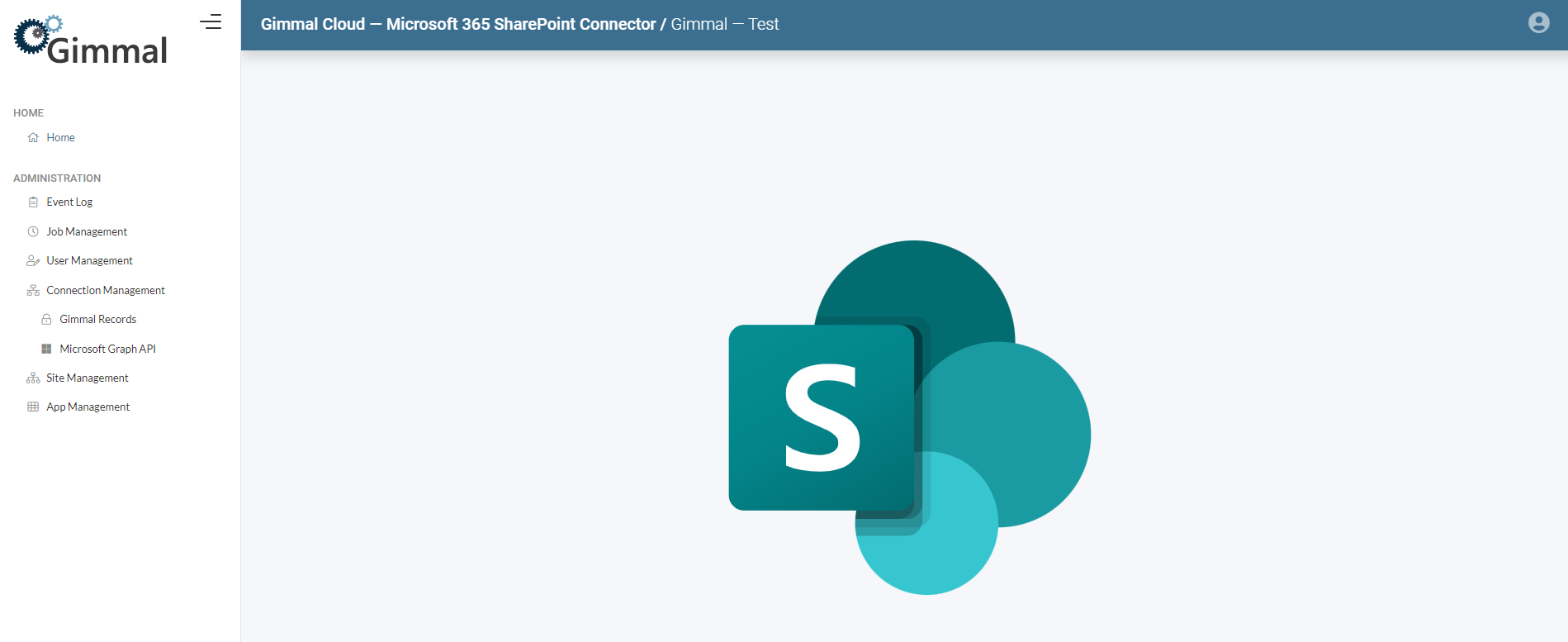Click the Home house icon

[x=33, y=138]
